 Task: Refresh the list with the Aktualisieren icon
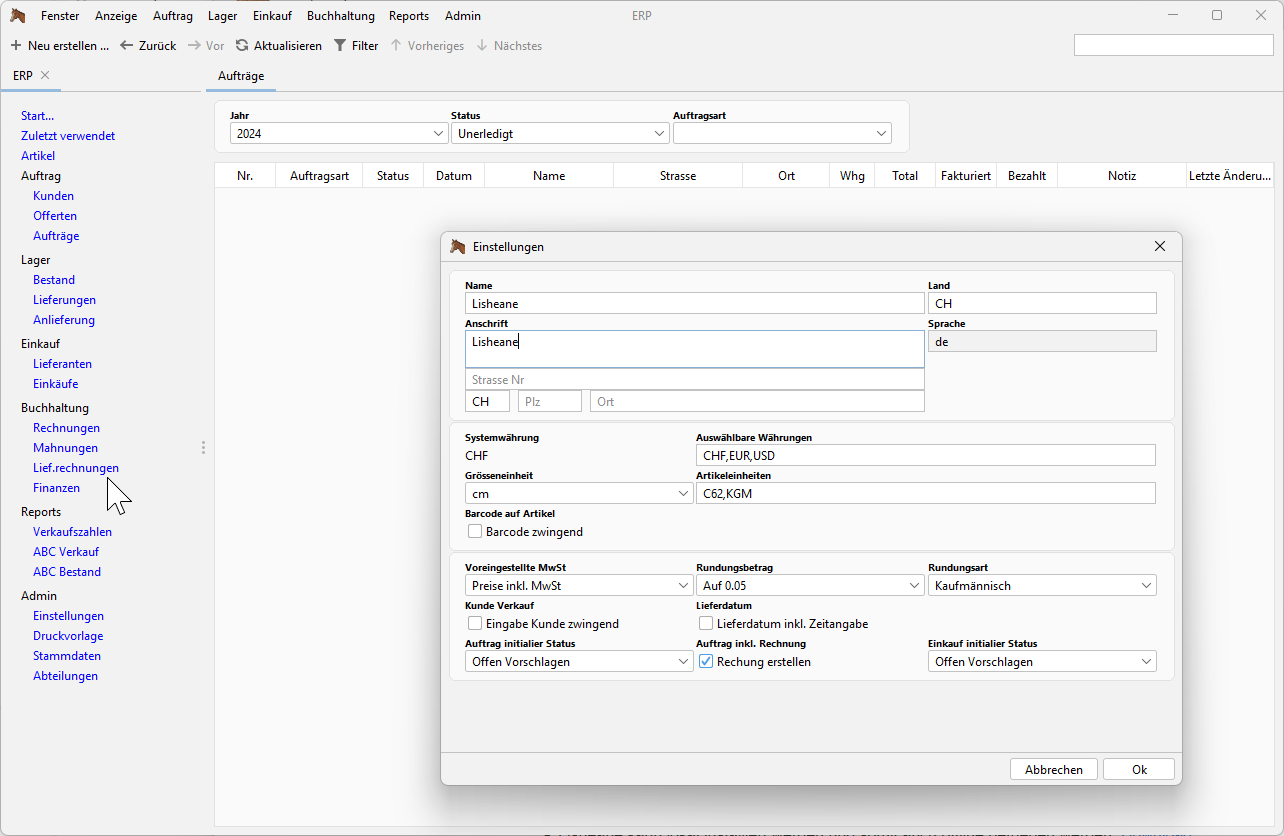point(242,46)
